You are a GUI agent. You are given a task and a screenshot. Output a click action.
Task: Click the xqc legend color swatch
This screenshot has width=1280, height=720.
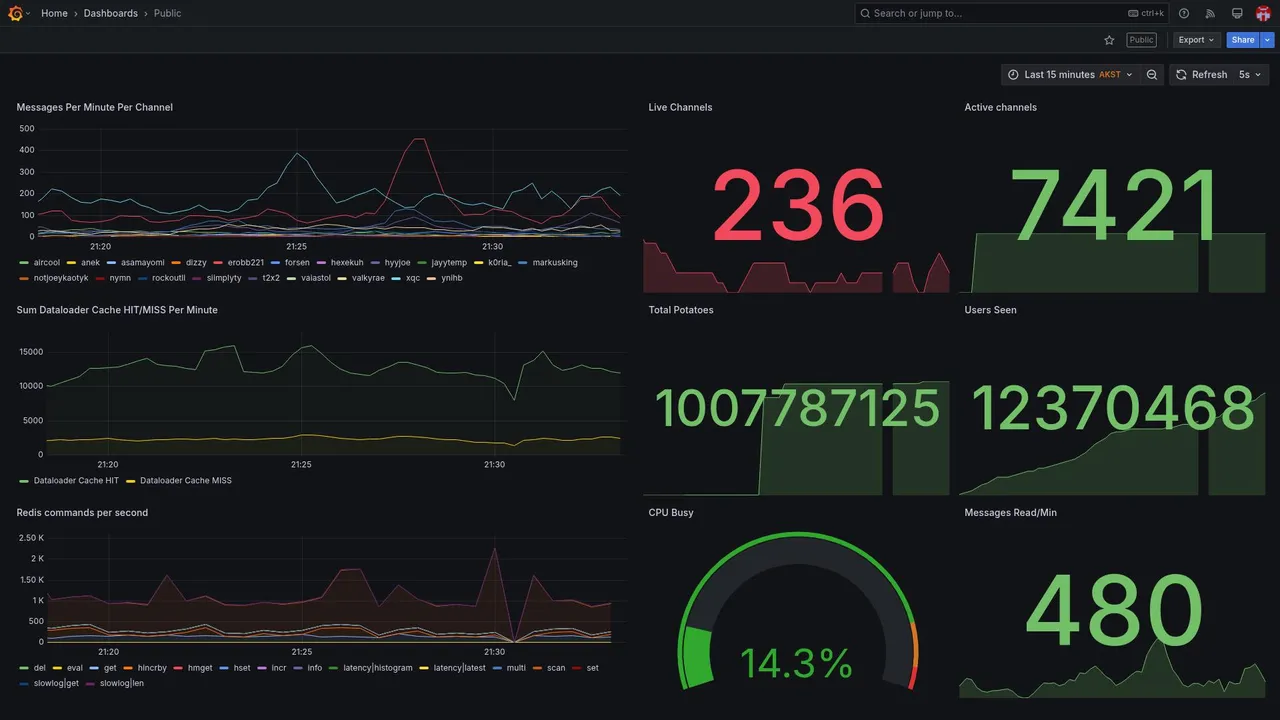click(396, 278)
